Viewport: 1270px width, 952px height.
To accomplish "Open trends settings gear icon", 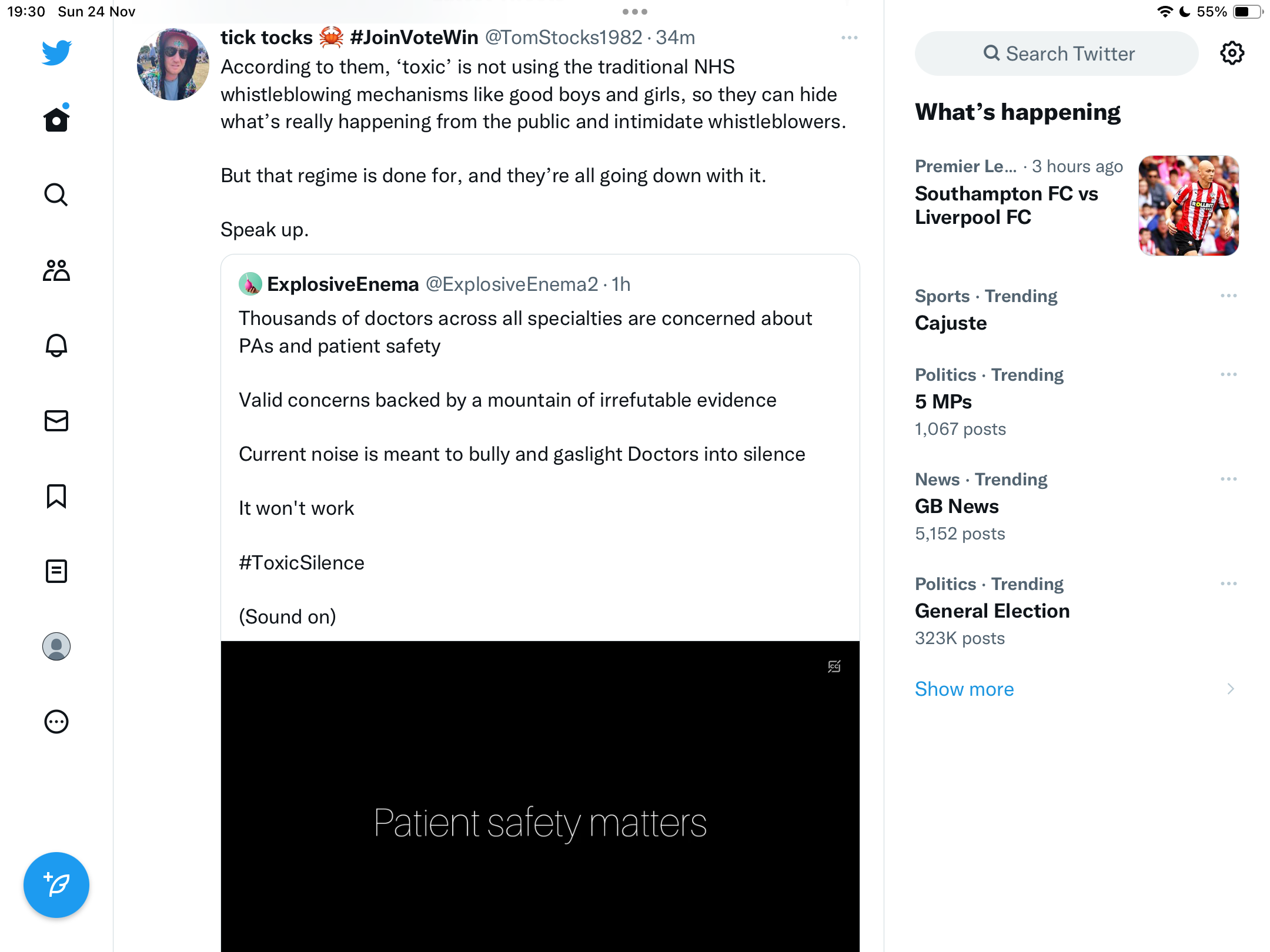I will coord(1232,53).
